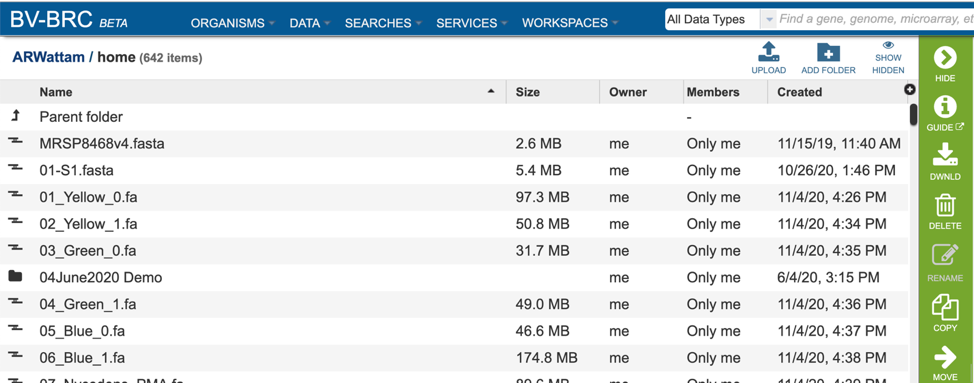Viewport: 974px width, 383px height.
Task: Click the vertical scrollbar thumb
Action: 913,114
